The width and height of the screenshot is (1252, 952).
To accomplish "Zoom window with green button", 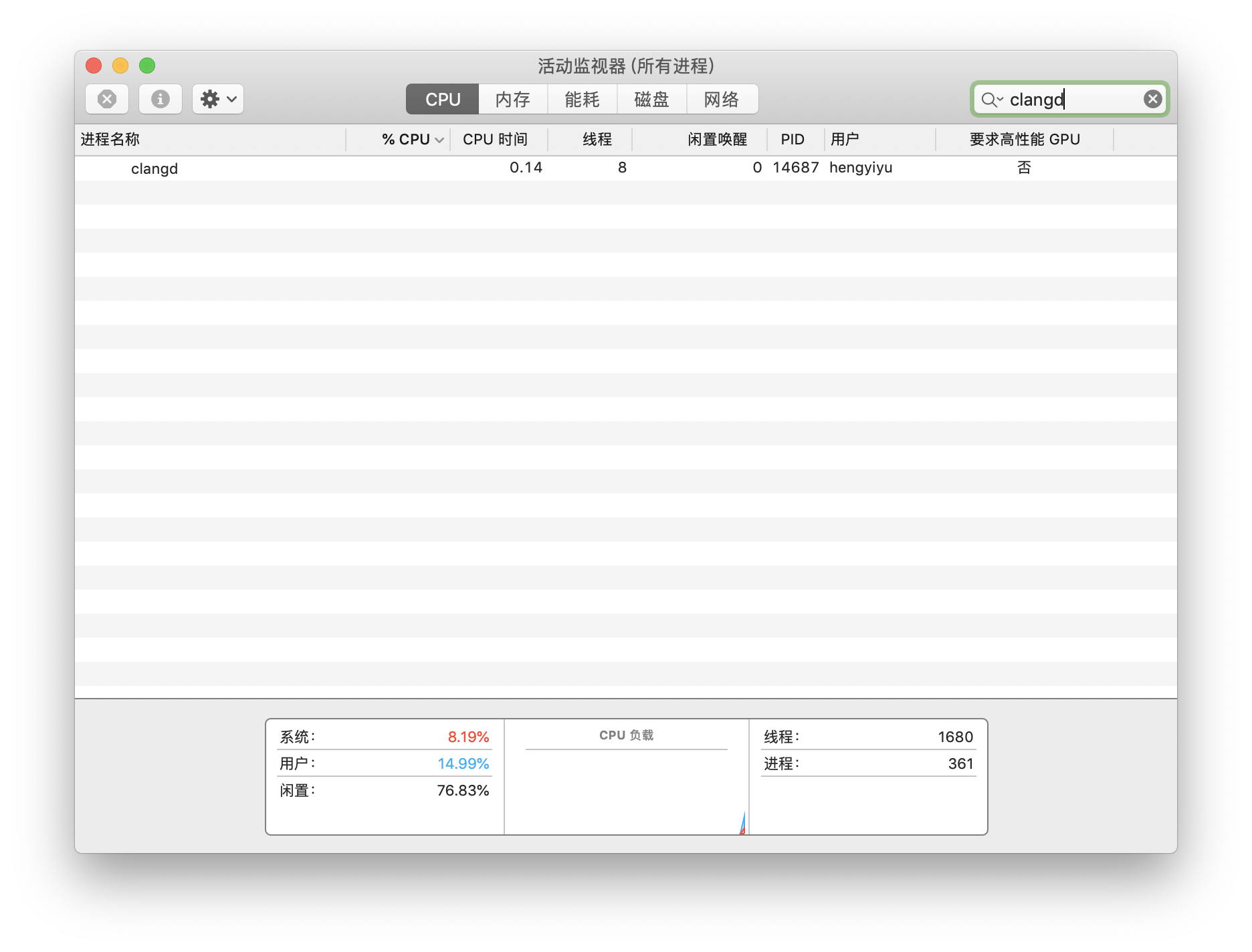I will coord(147,66).
